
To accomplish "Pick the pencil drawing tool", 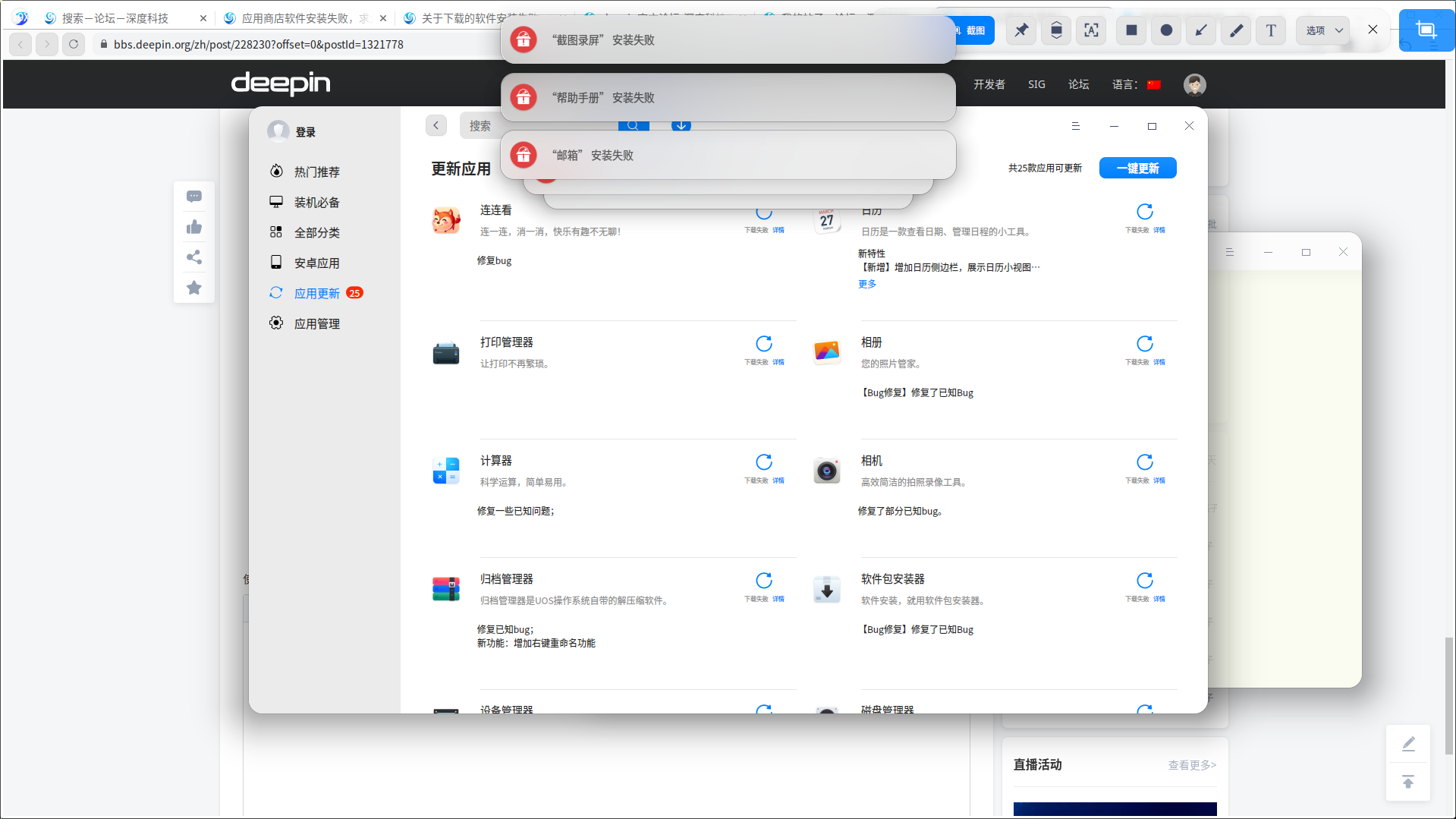I will click(1236, 30).
